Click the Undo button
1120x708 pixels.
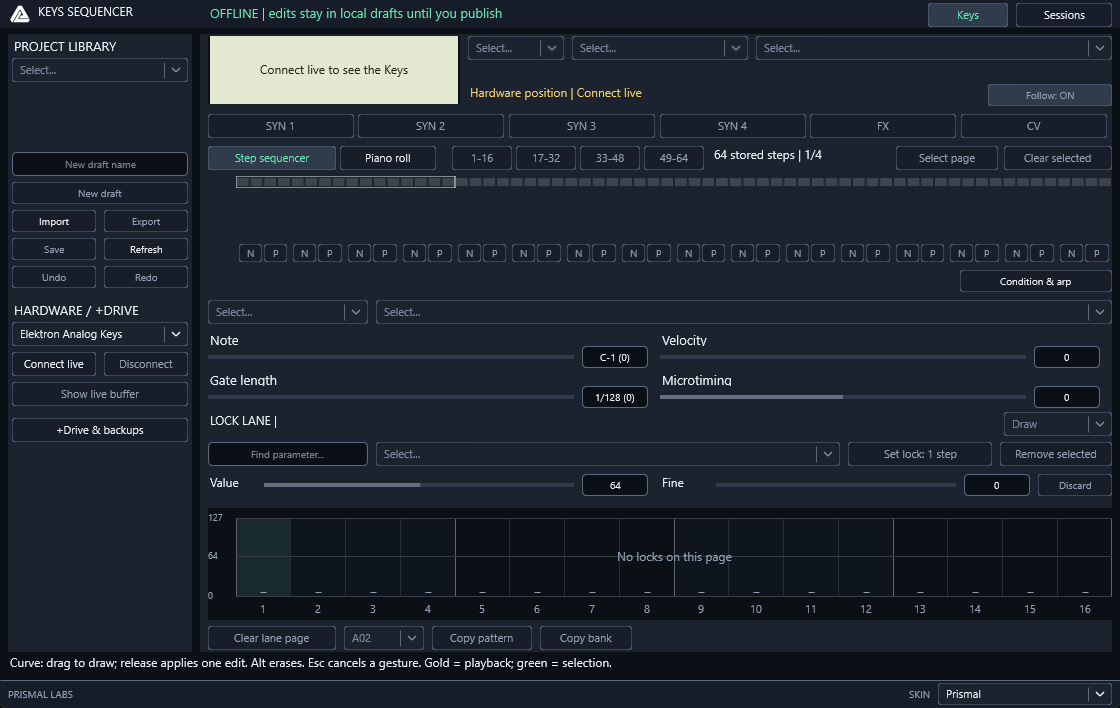[54, 277]
